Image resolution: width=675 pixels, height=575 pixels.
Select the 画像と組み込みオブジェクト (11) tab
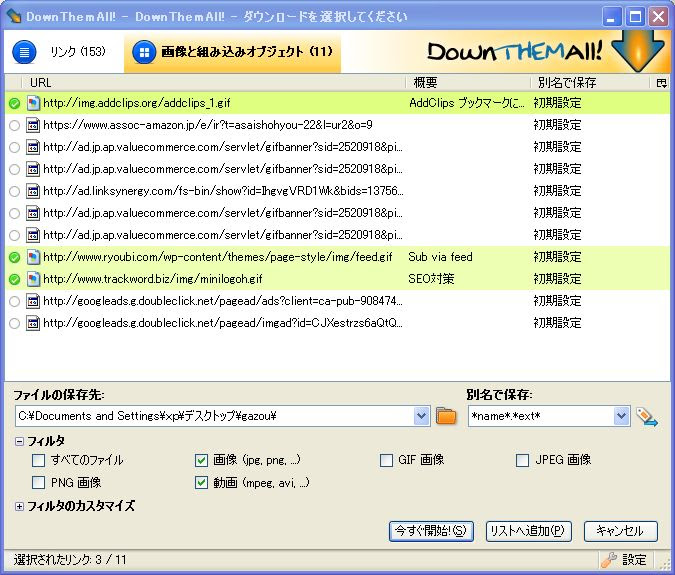click(232, 52)
